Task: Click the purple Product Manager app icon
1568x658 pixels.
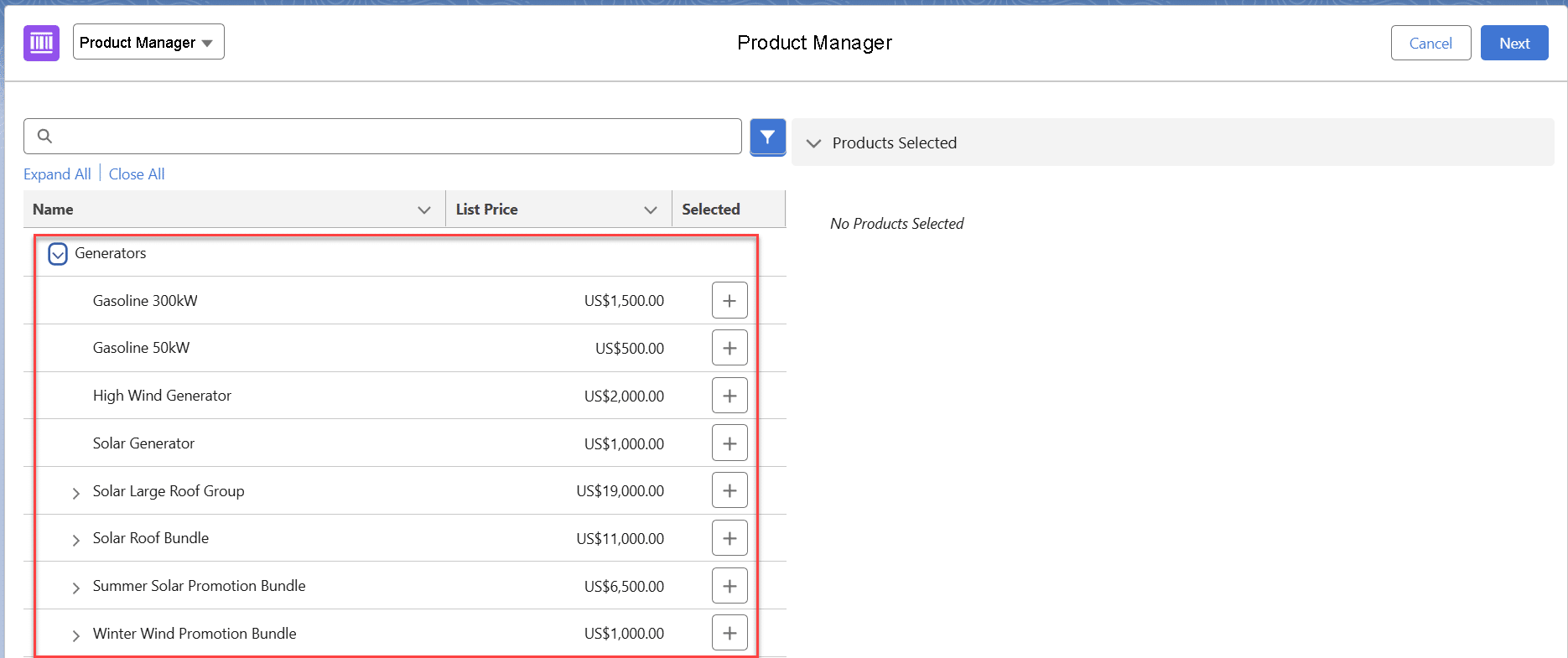Action: pyautogui.click(x=41, y=43)
